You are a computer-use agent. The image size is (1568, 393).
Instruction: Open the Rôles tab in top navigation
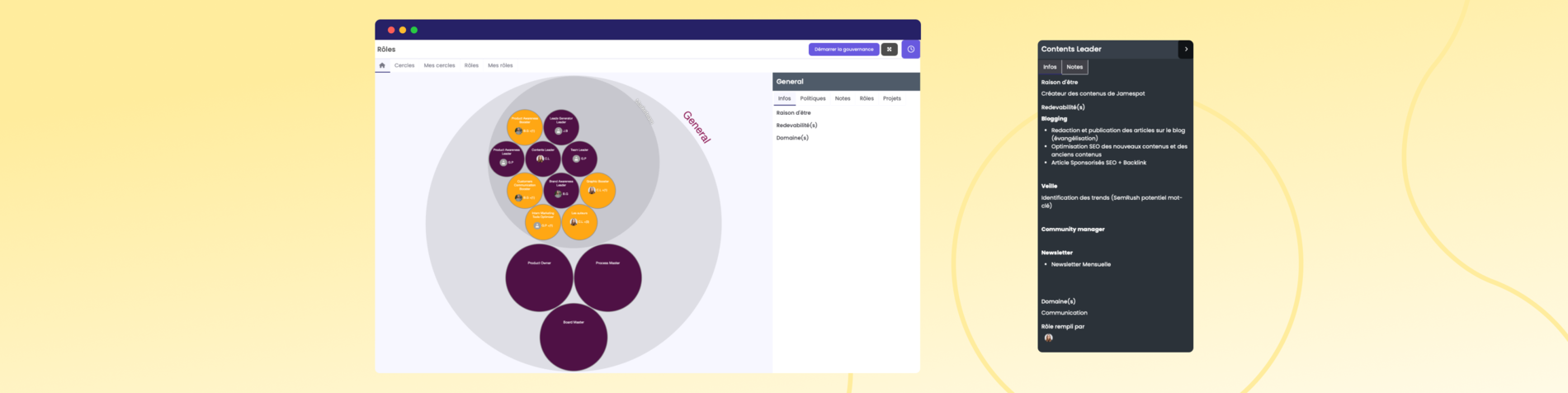[471, 65]
